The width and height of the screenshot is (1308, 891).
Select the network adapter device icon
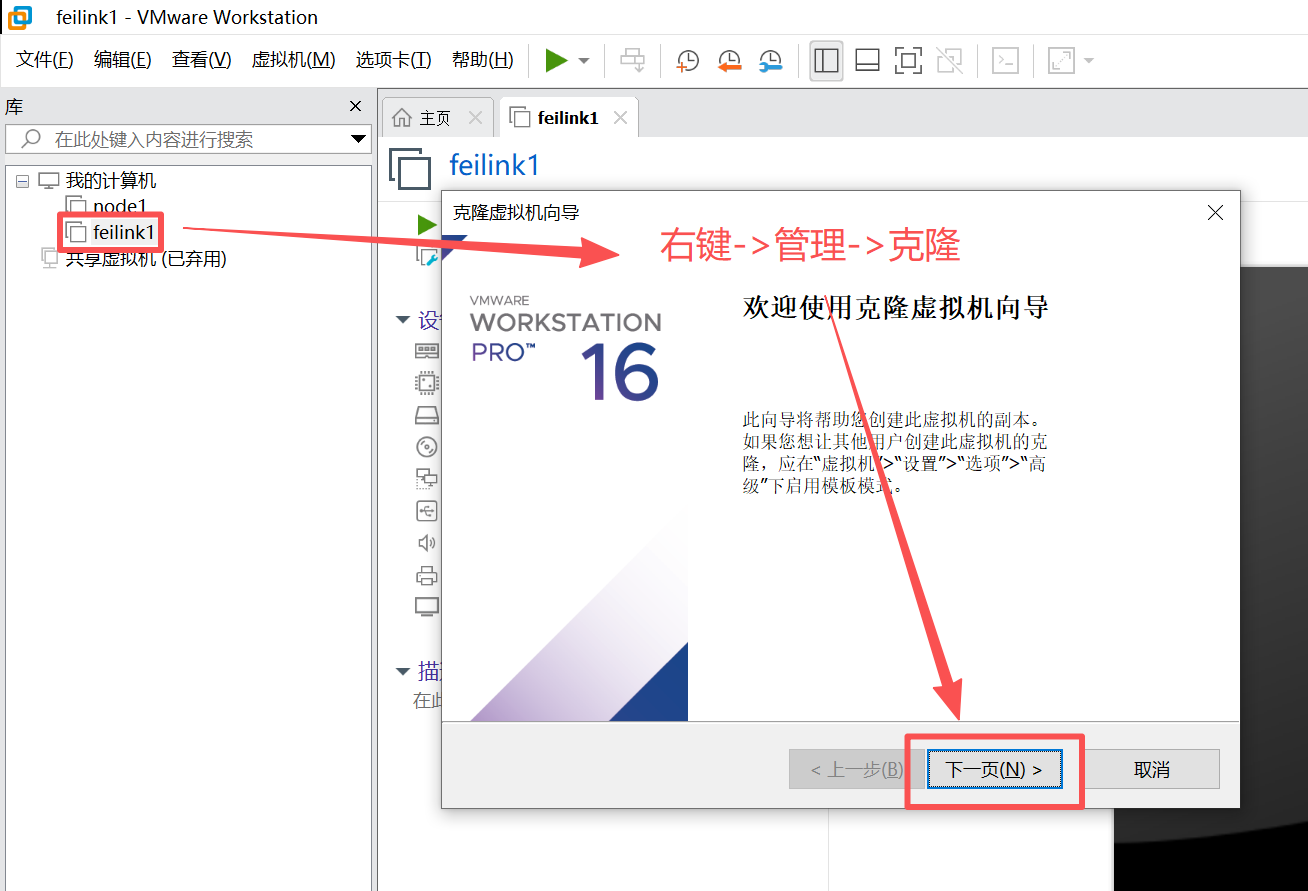click(x=427, y=479)
